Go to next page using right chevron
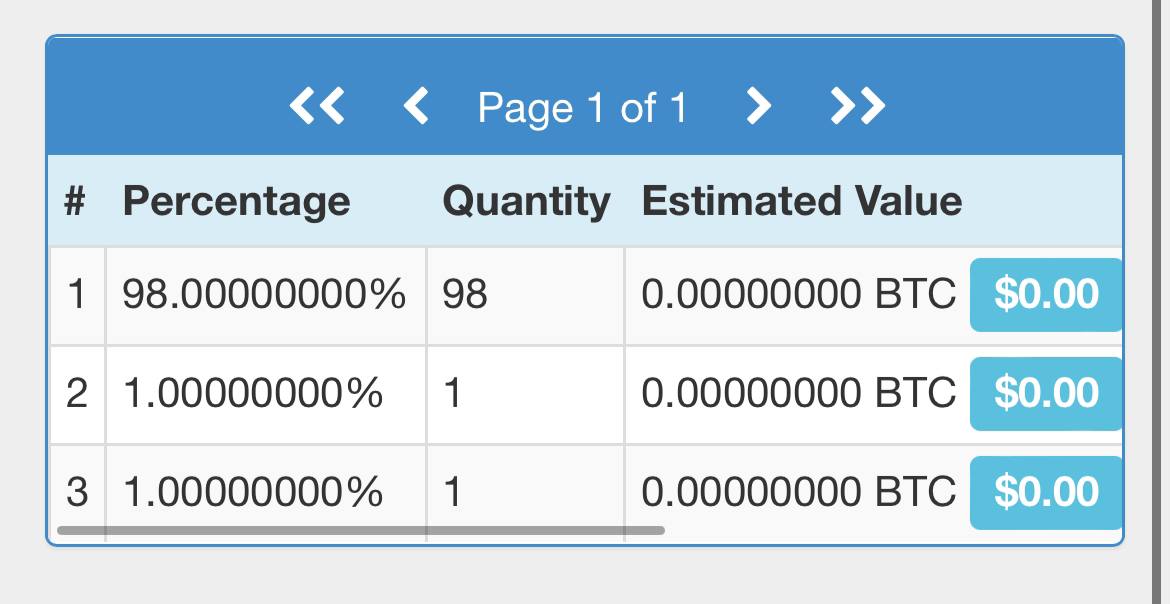The width and height of the screenshot is (1170, 604). click(x=759, y=106)
